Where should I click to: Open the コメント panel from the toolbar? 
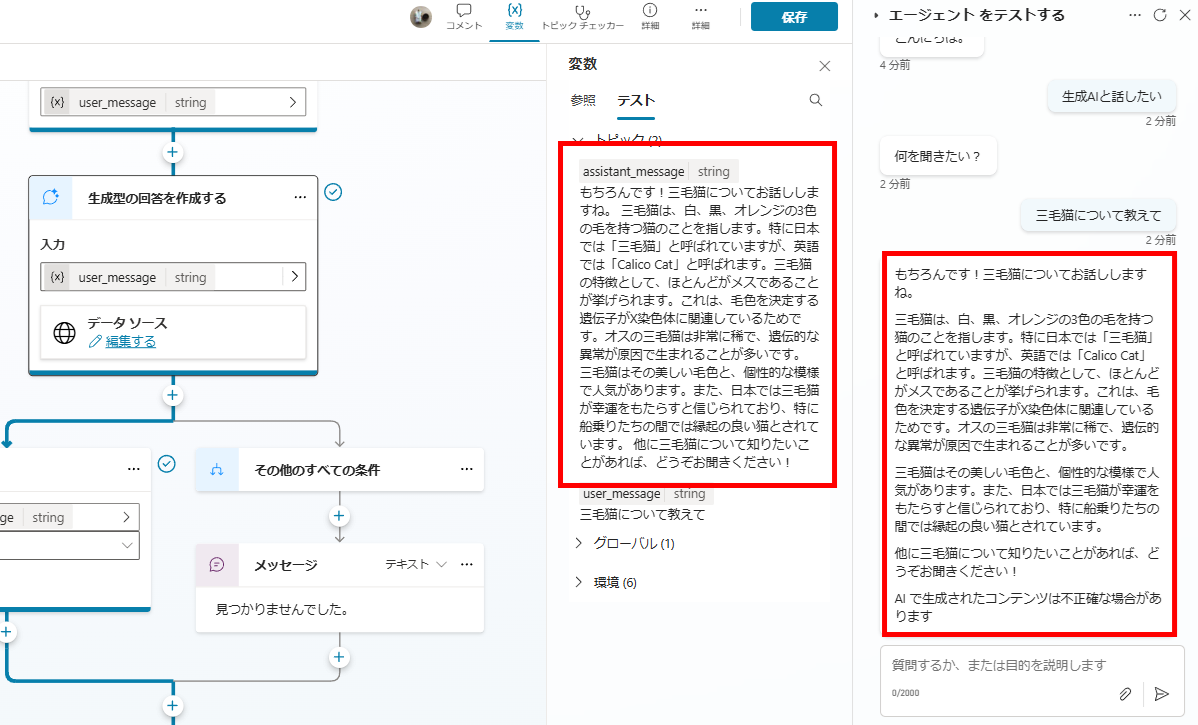(x=463, y=16)
